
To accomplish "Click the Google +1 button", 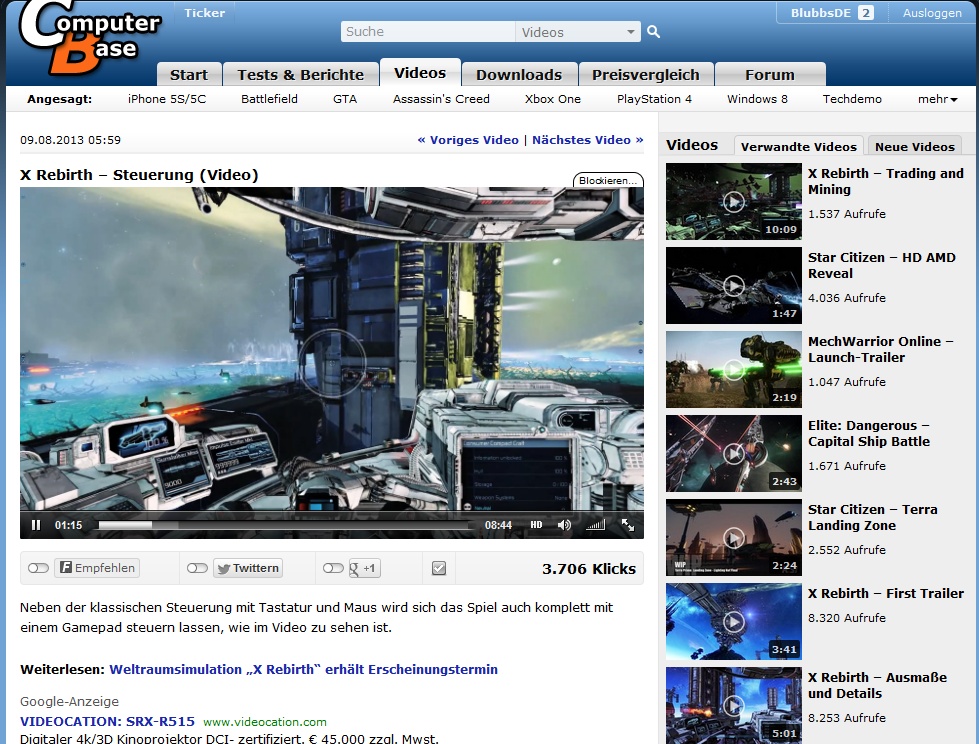I will click(364, 568).
